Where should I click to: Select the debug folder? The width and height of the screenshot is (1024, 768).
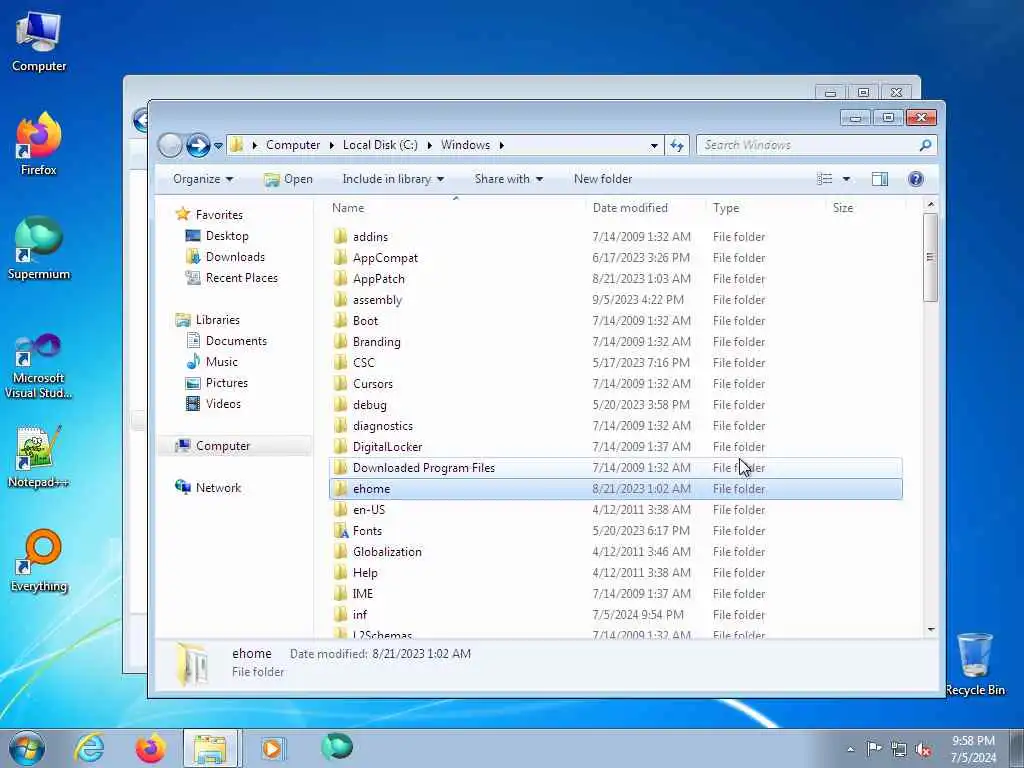pos(370,405)
